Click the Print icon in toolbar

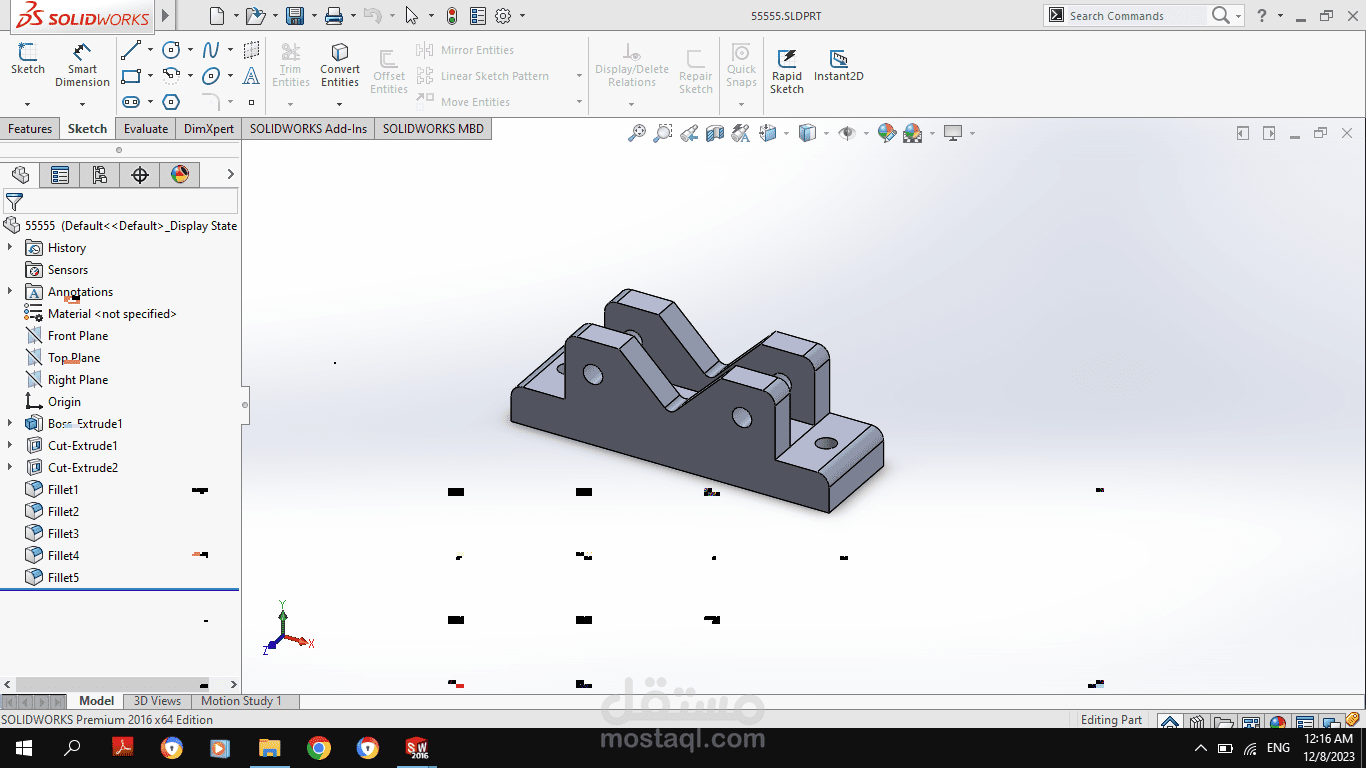pyautogui.click(x=334, y=16)
